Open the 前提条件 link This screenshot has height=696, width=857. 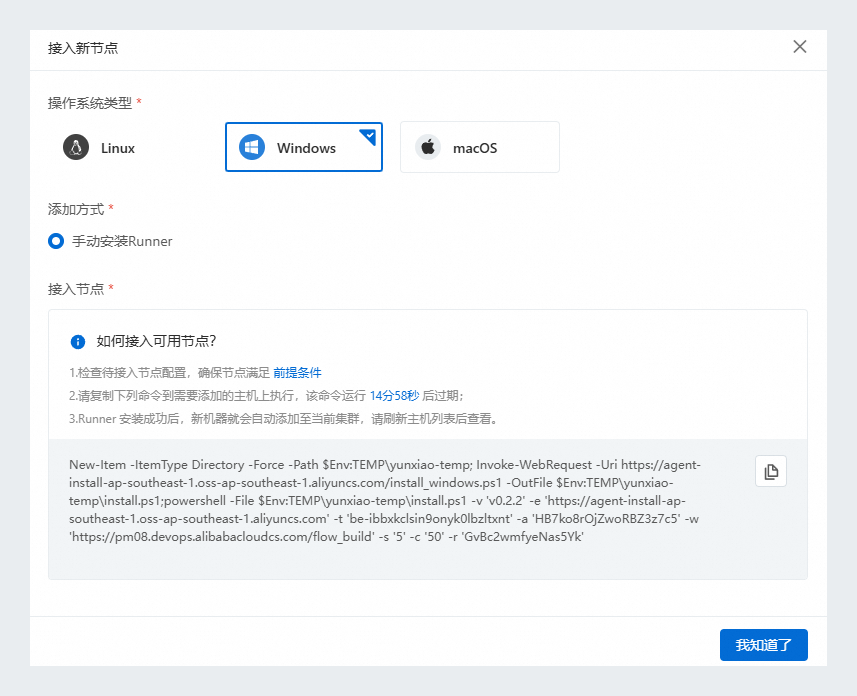click(x=297, y=373)
